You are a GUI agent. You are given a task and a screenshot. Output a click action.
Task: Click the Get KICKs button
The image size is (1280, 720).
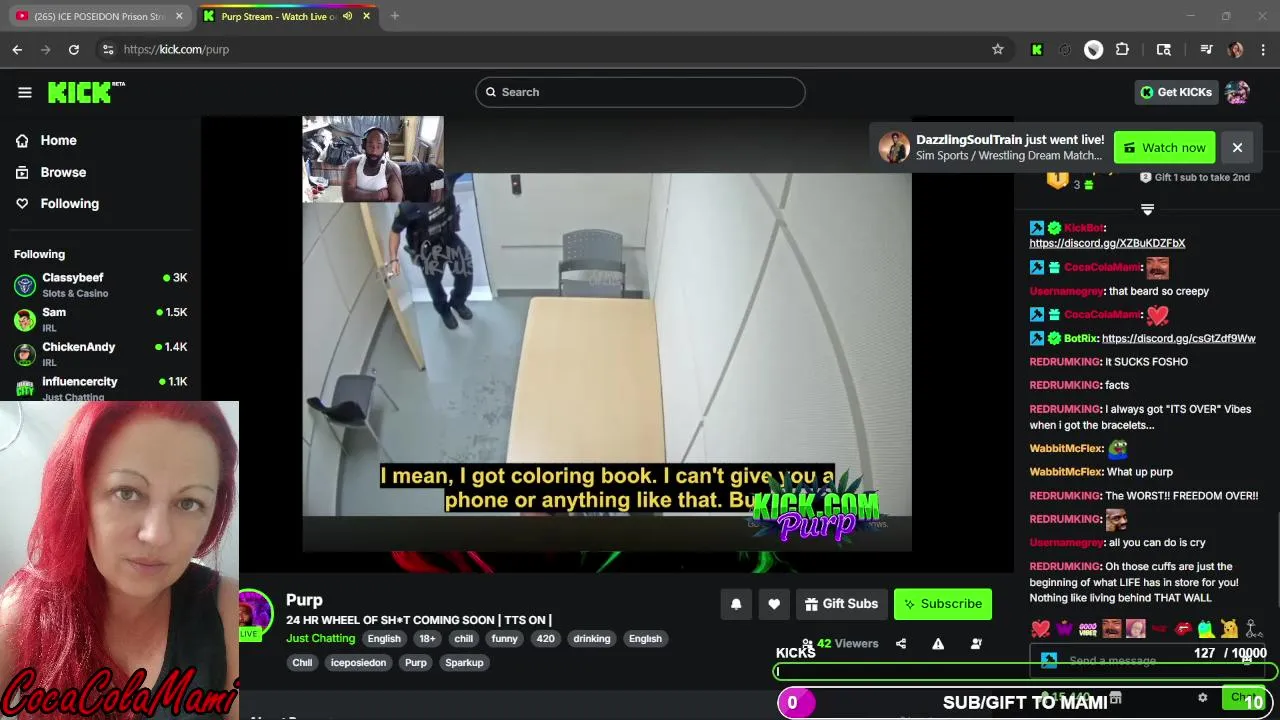[1175, 92]
